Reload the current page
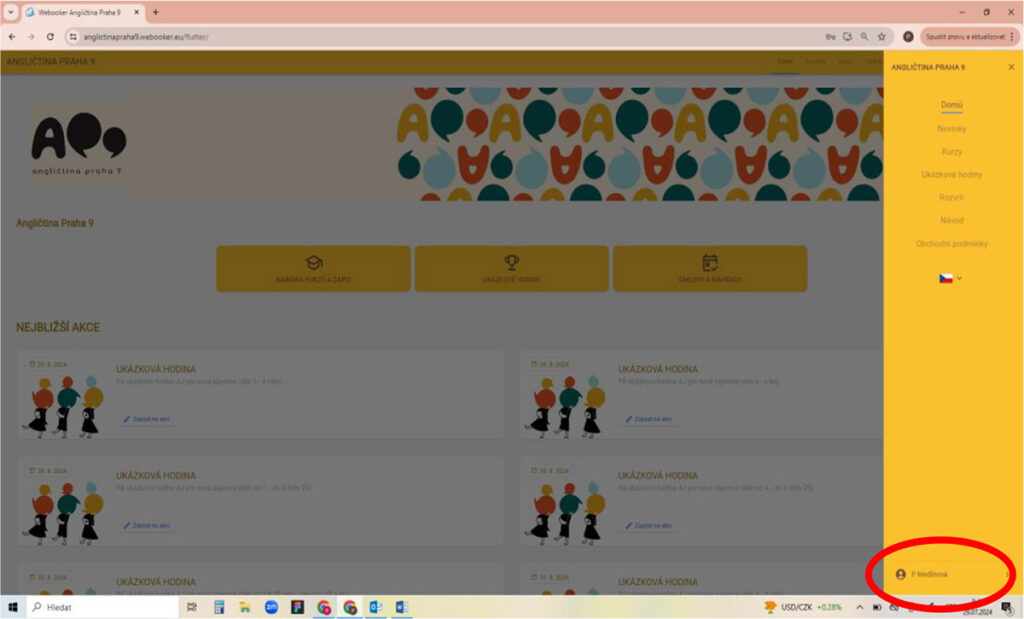Image resolution: width=1024 pixels, height=619 pixels. 50,37
